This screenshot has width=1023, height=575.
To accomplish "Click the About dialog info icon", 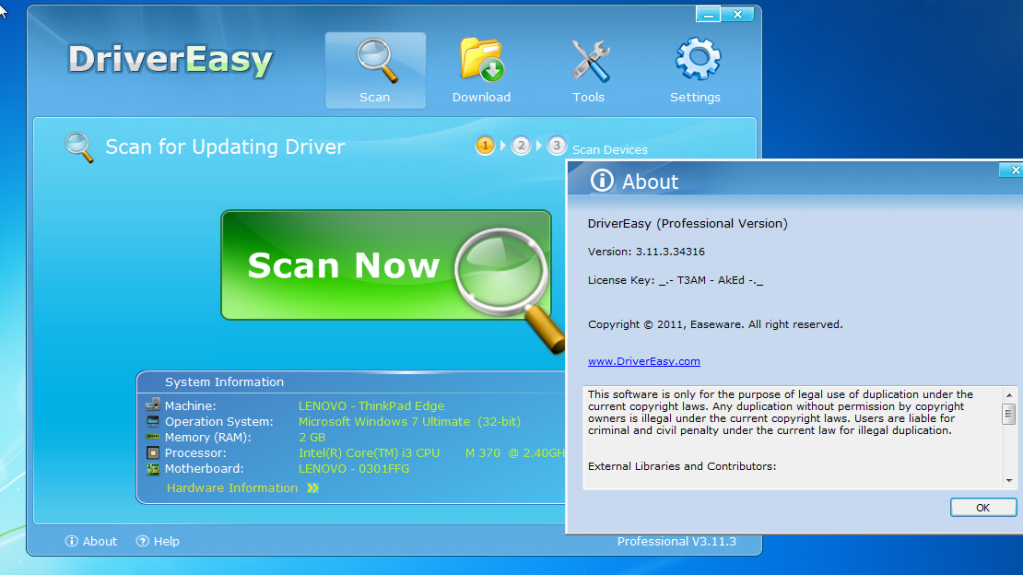I will 602,180.
